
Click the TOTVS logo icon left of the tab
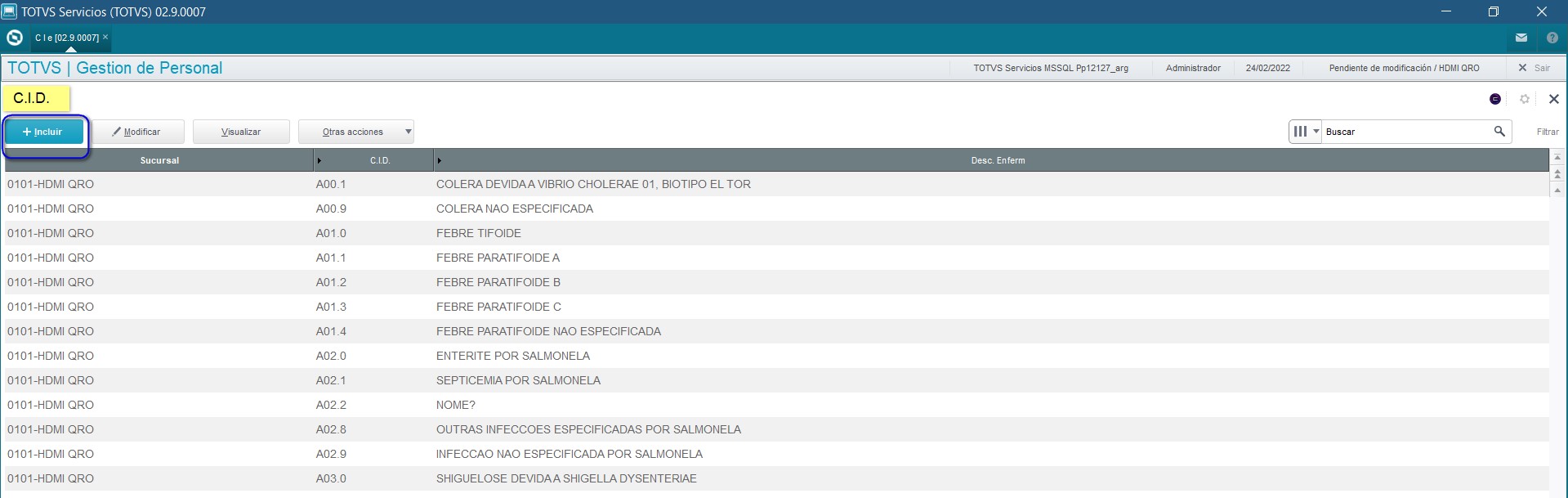14,38
